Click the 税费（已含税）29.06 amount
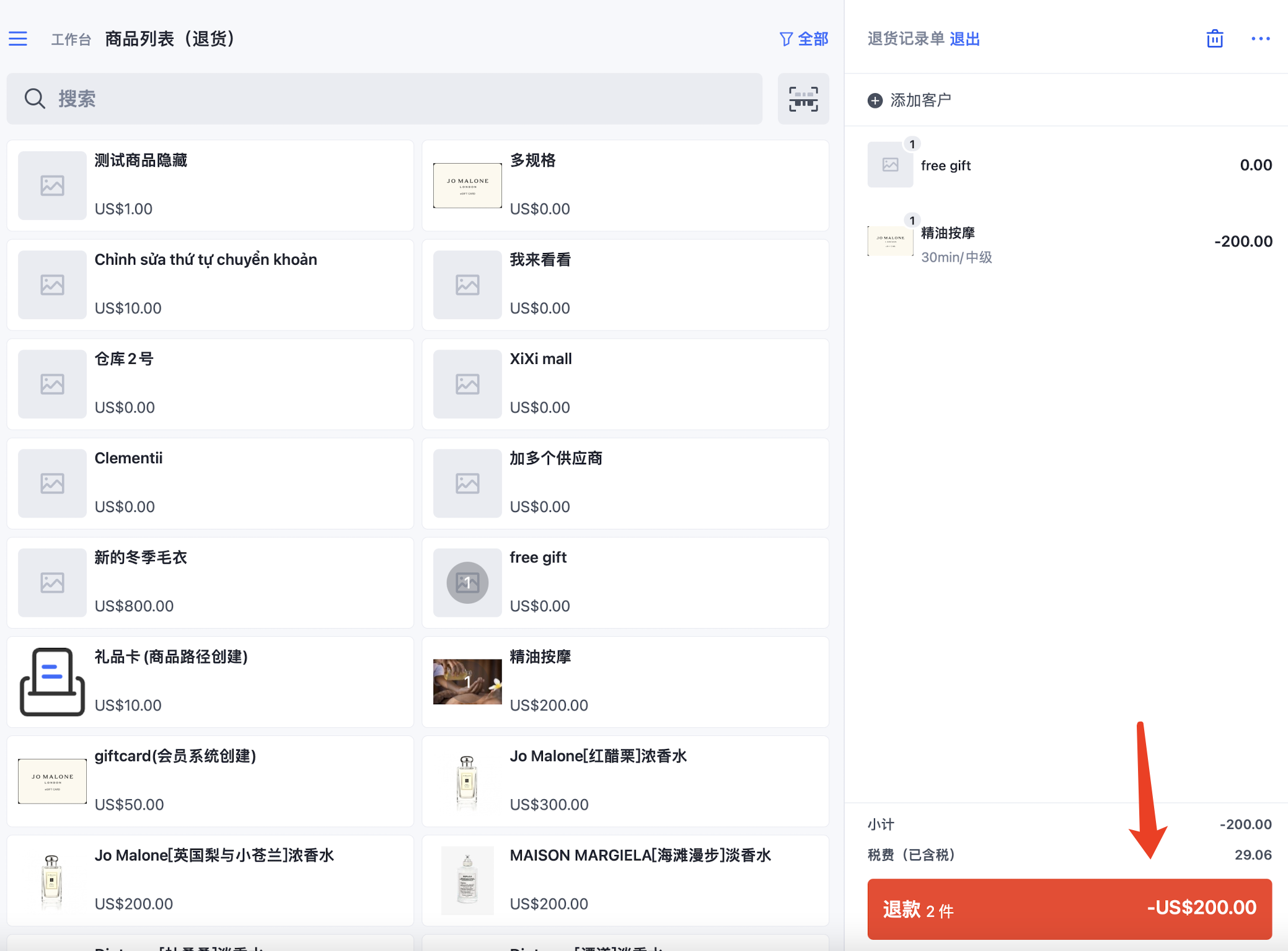 coord(1253,854)
